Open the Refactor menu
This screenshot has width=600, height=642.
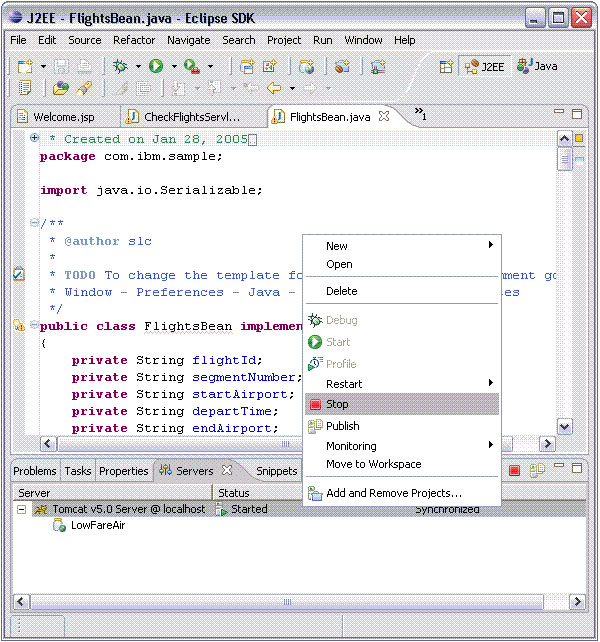134,40
